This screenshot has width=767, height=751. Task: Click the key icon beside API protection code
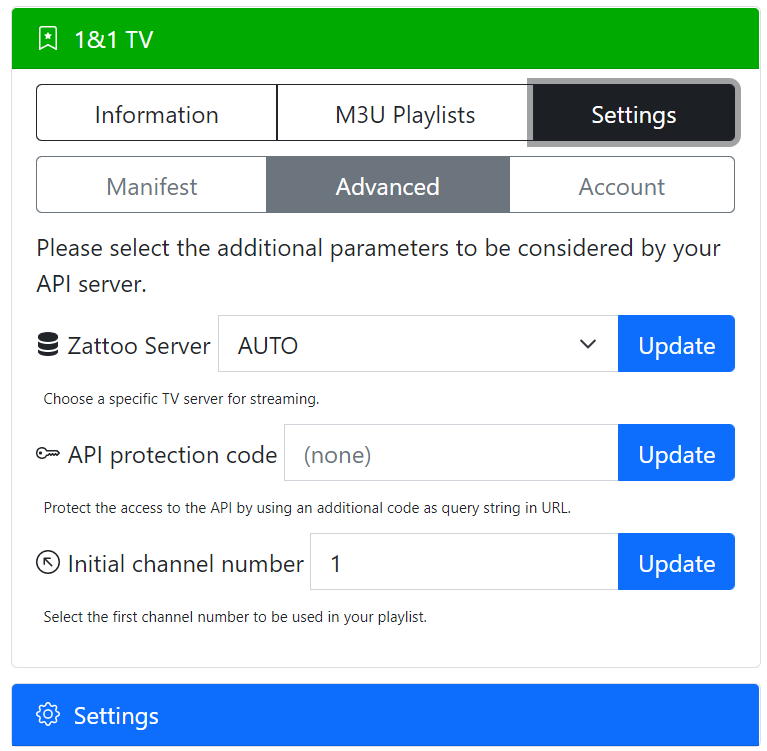point(48,454)
